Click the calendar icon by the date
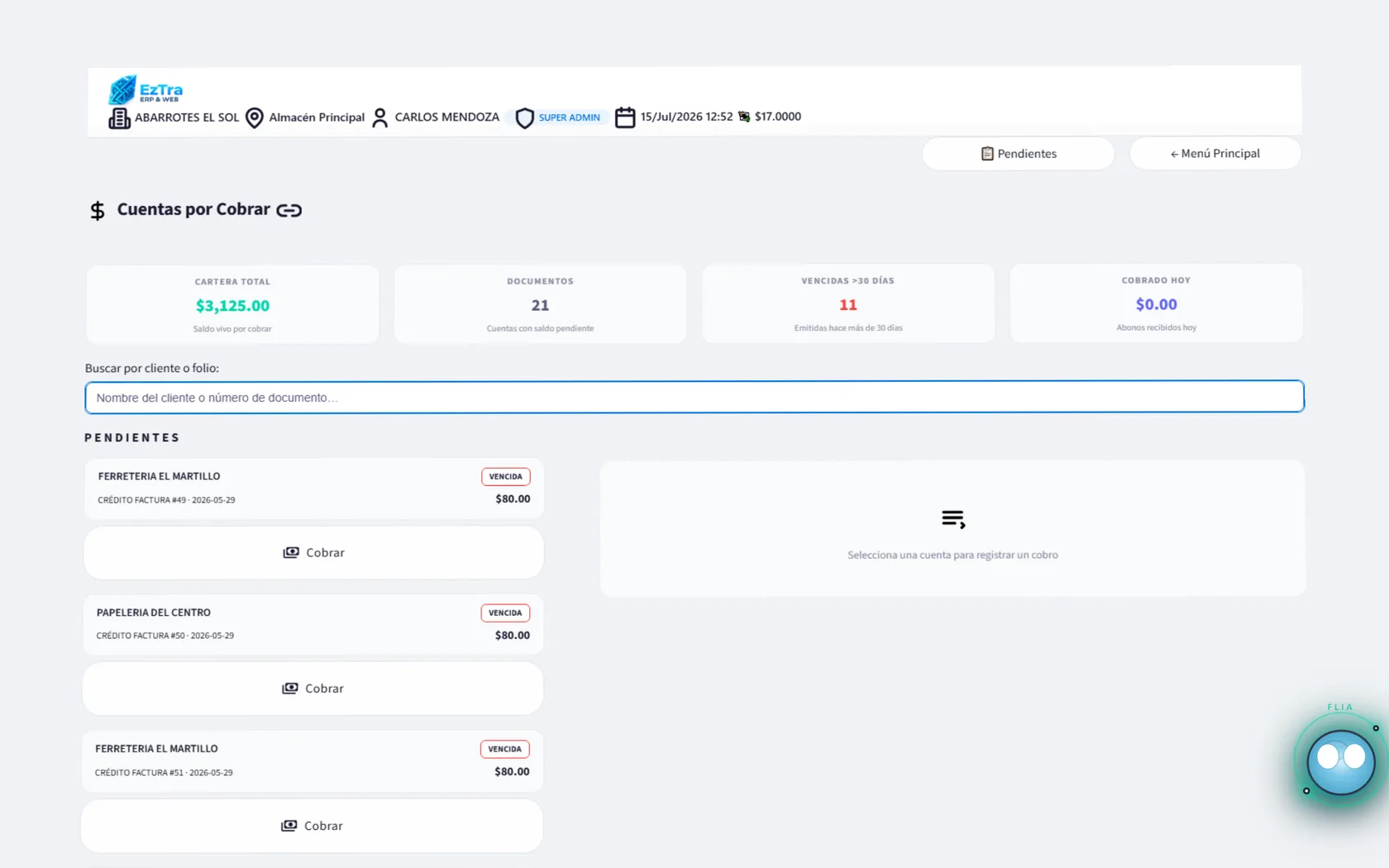Viewport: 1389px width, 868px height. (x=625, y=117)
